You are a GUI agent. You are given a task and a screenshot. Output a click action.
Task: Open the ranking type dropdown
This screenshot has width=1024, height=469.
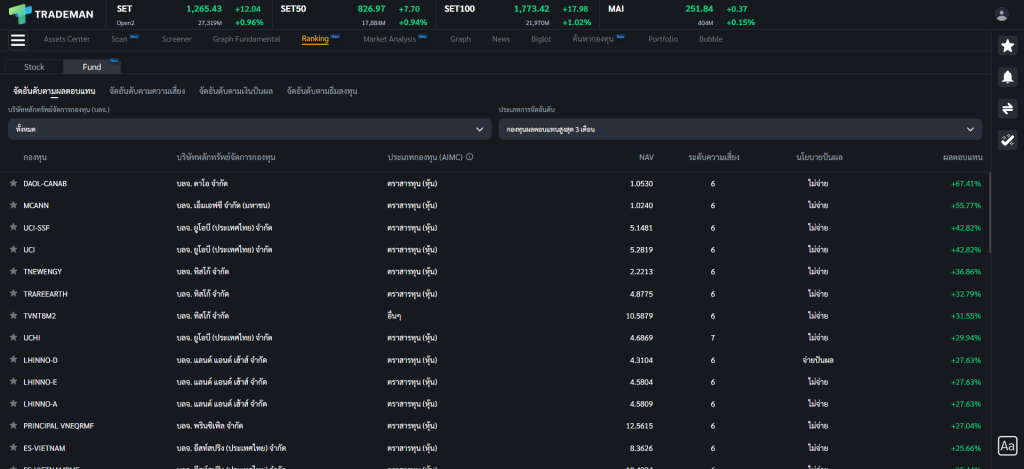(740, 129)
